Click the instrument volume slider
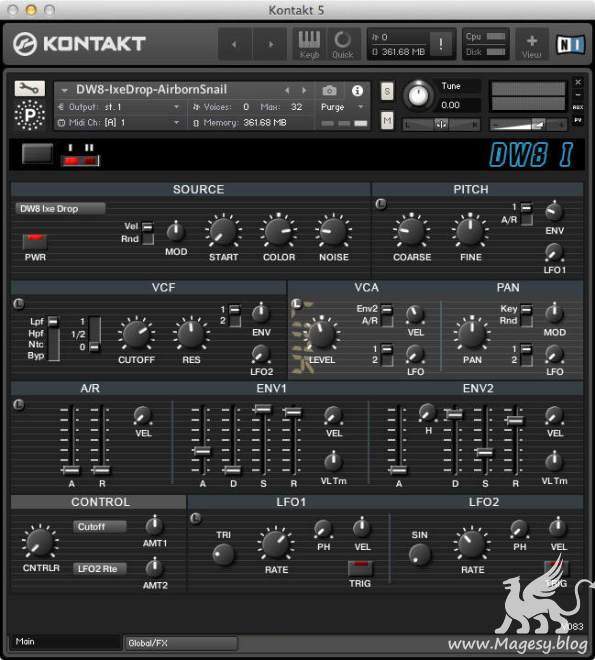 click(x=528, y=125)
